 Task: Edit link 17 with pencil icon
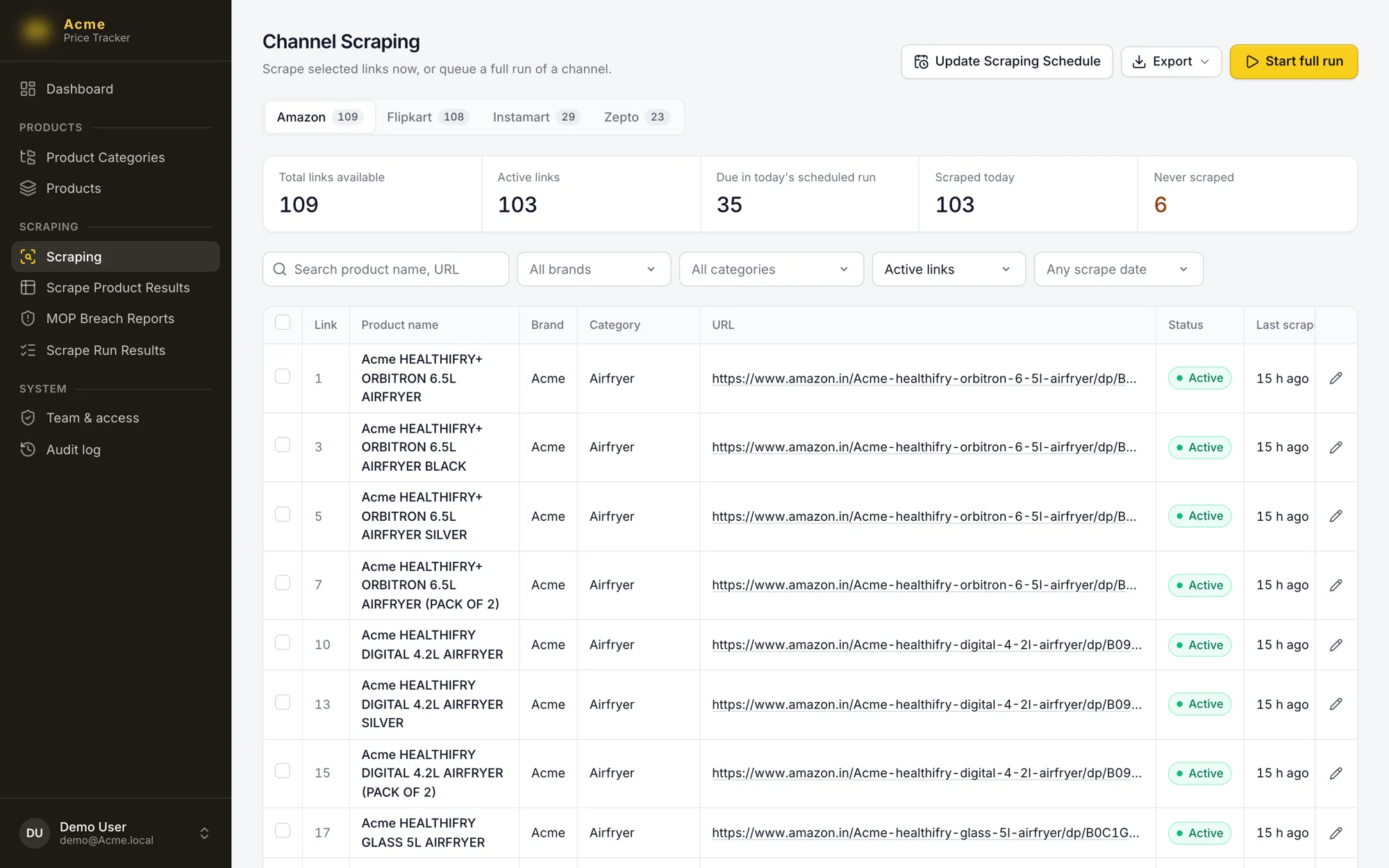[x=1336, y=833]
